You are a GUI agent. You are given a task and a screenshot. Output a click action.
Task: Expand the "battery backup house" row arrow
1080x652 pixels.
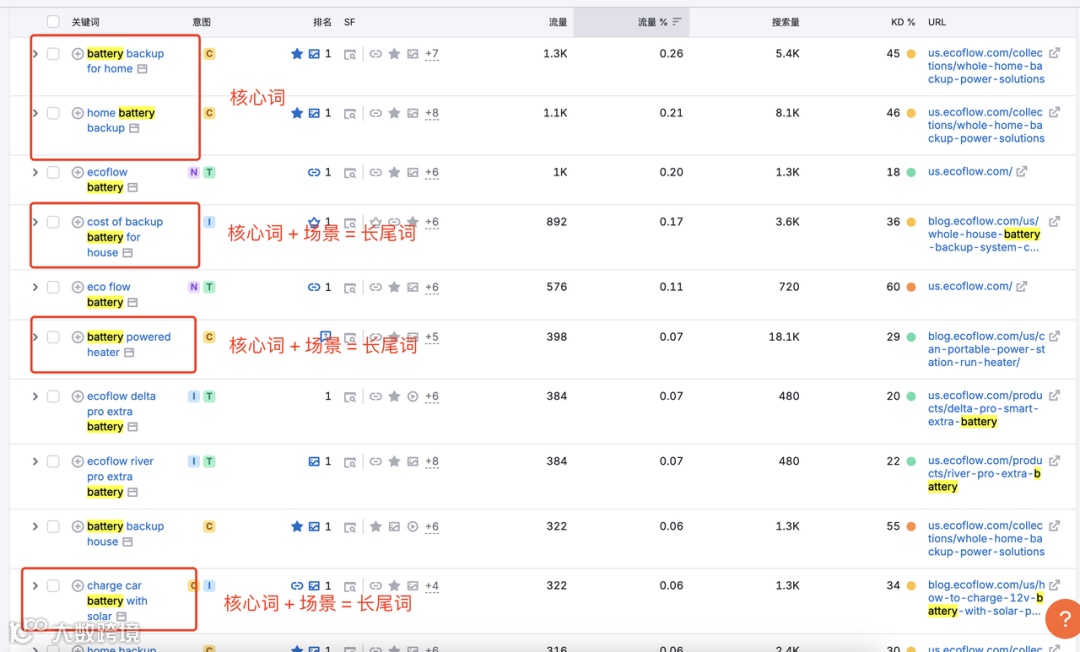[x=33, y=526]
